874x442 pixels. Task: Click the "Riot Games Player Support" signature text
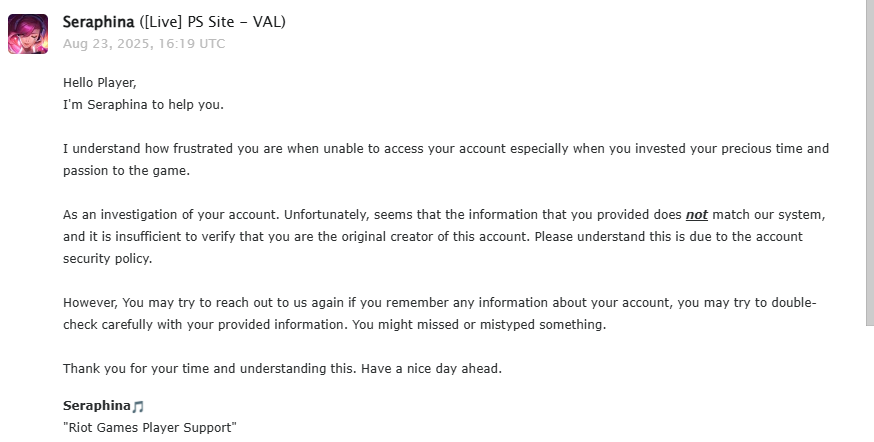tap(150, 428)
